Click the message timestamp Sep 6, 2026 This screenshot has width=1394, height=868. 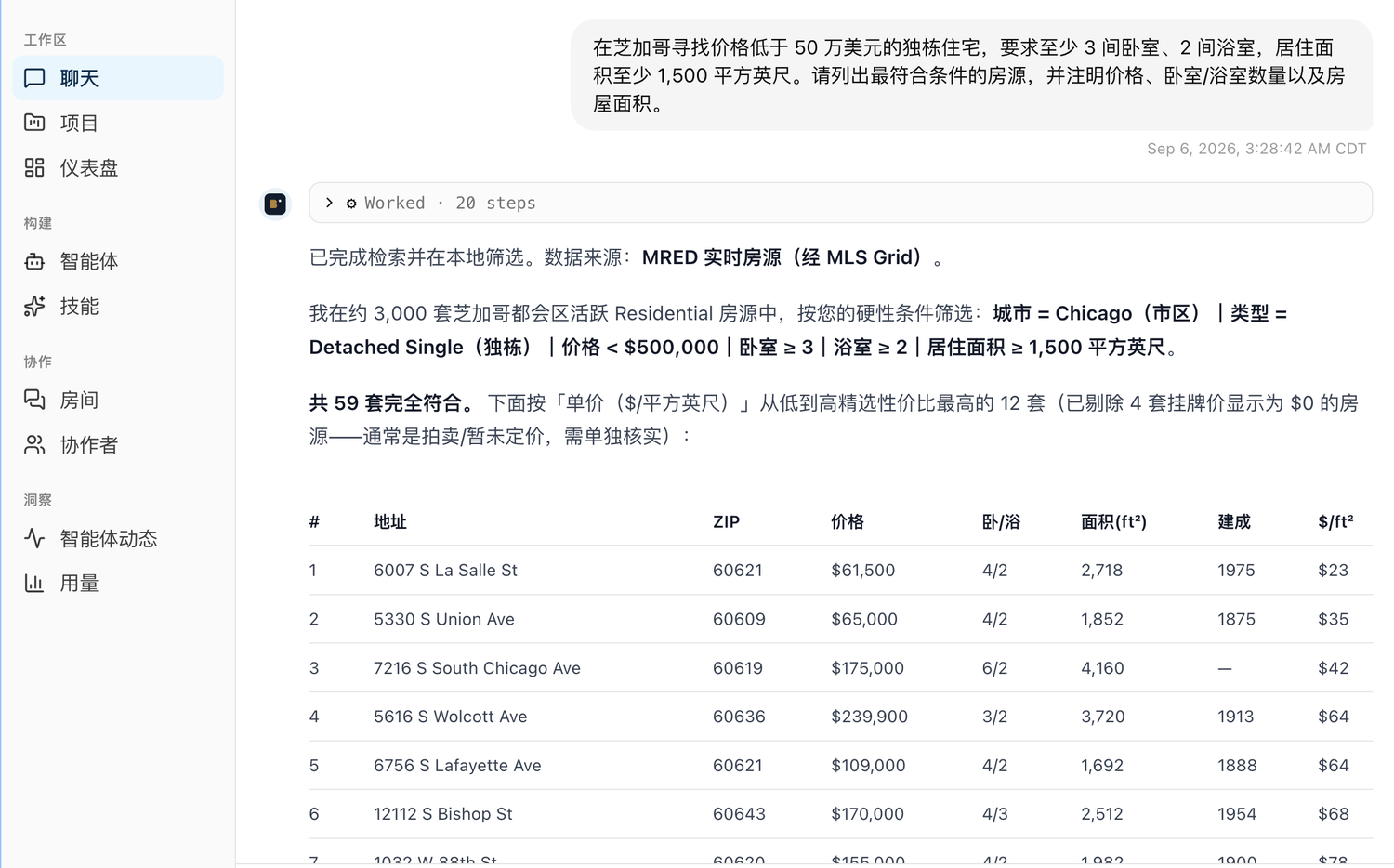point(1256,149)
